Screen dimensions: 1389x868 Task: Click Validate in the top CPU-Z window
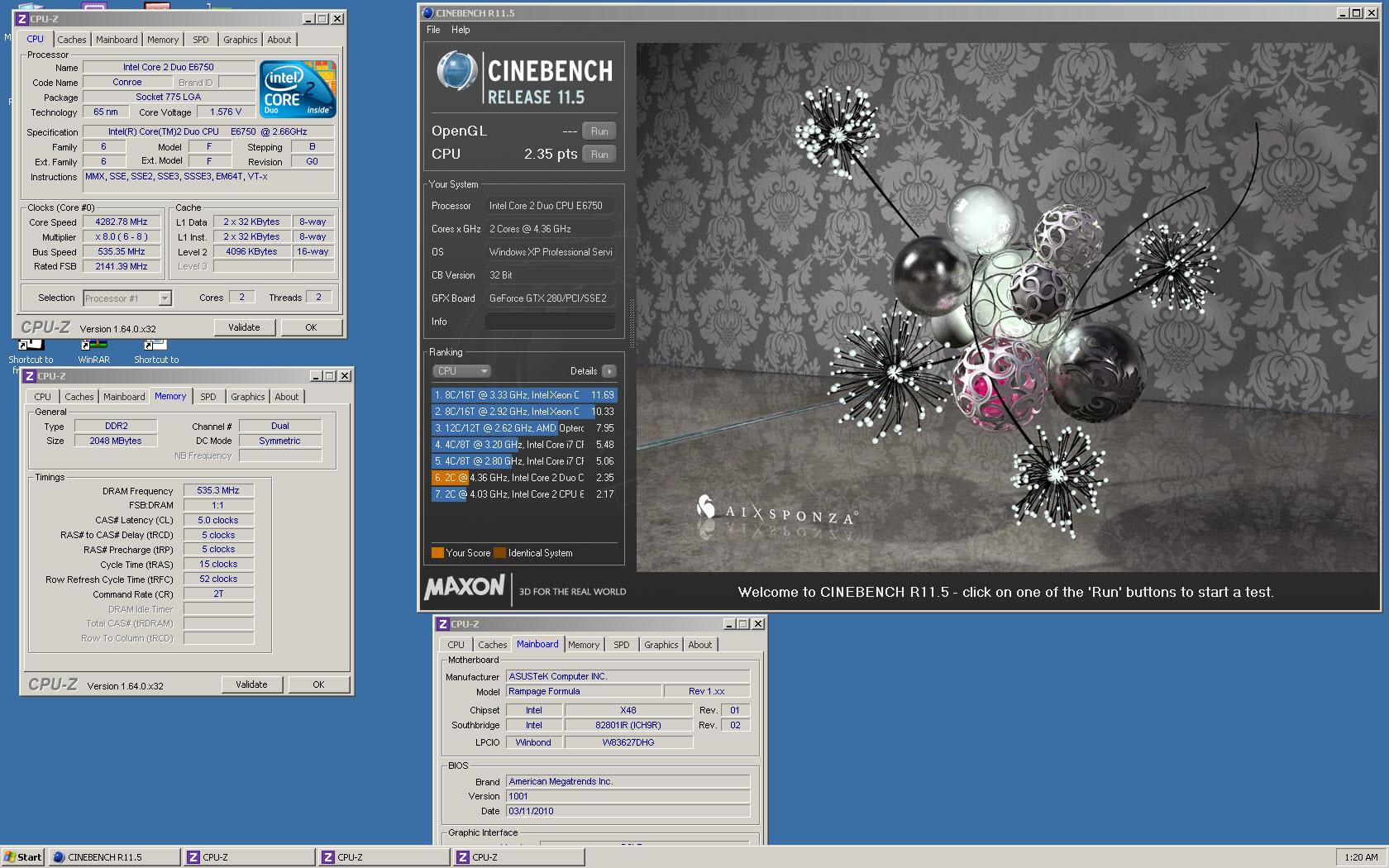click(x=244, y=327)
